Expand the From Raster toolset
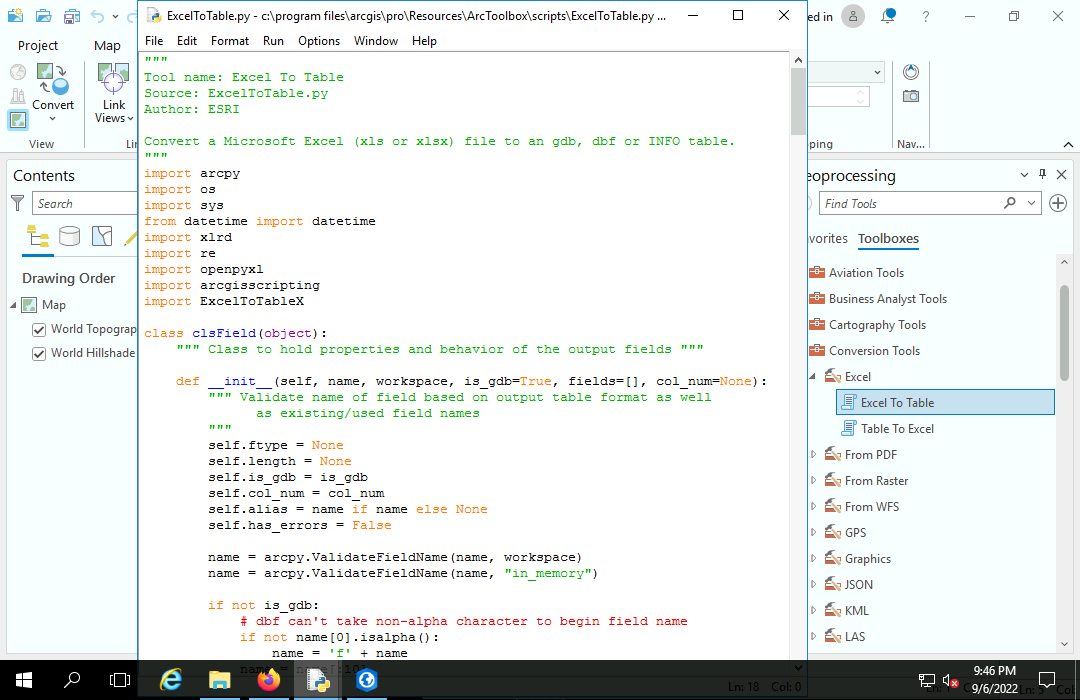Image resolution: width=1080 pixels, height=700 pixels. coord(814,481)
